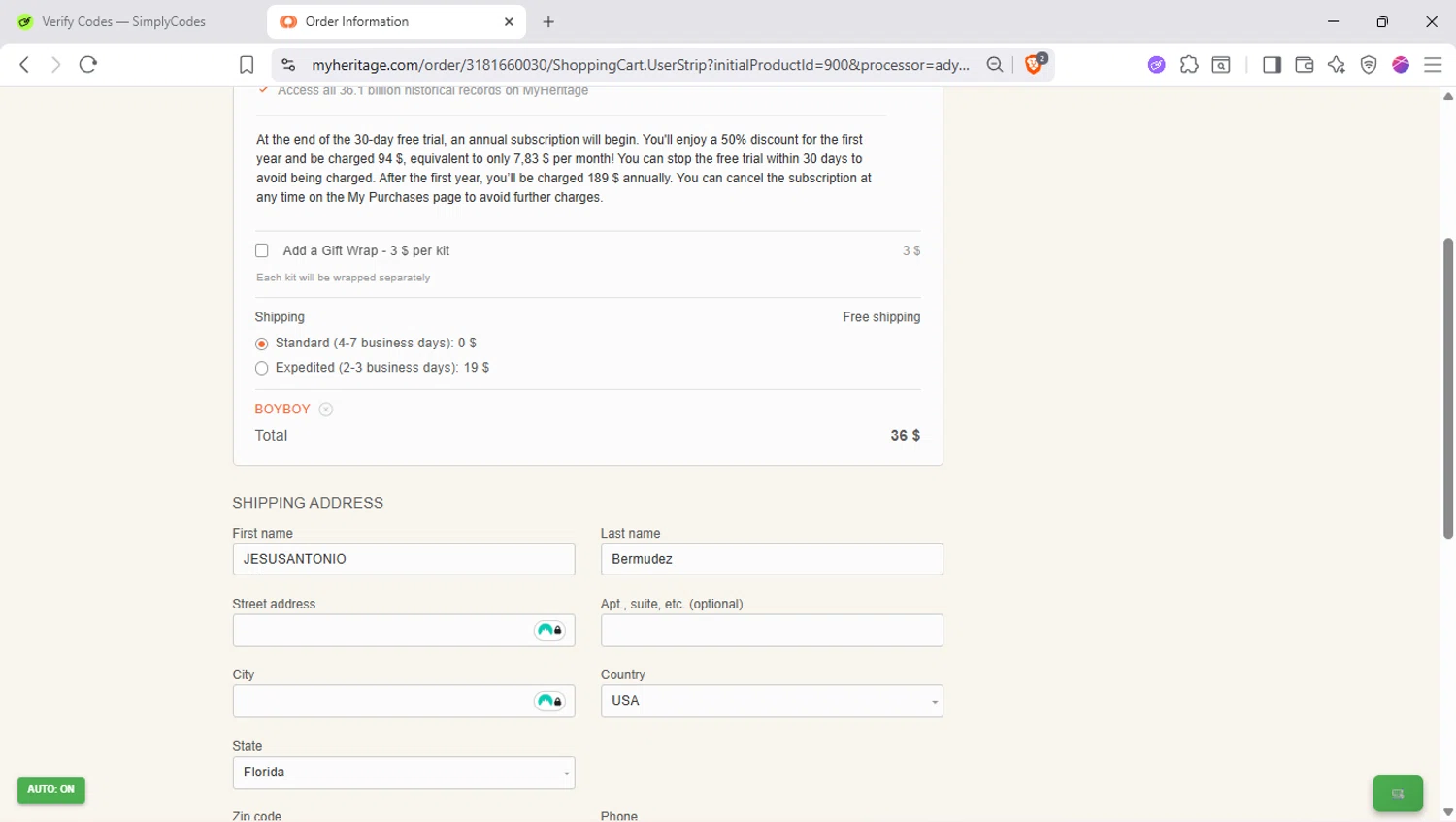Go forward to the next page
Screen dimensions: 1456x822
(x=55, y=65)
